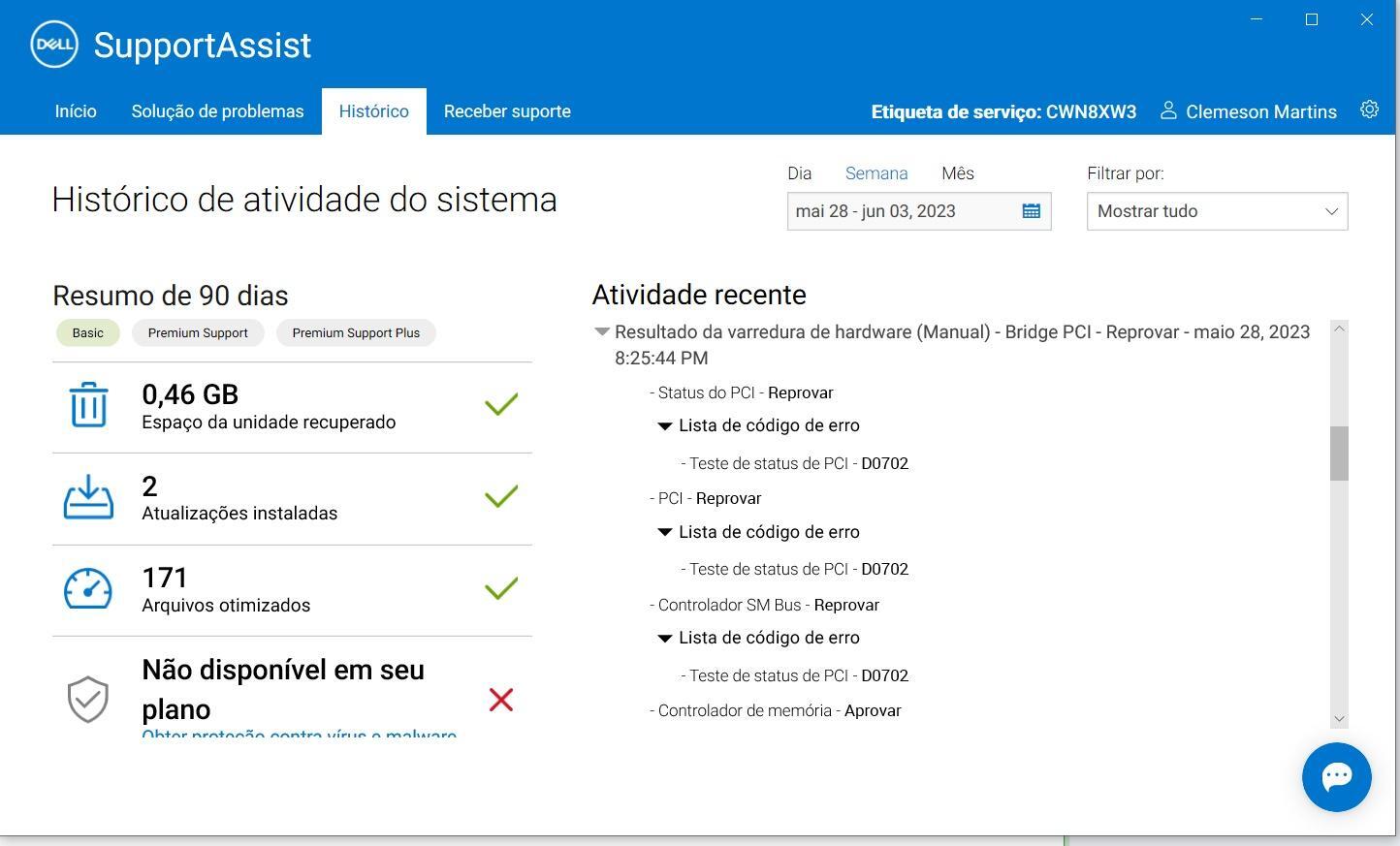Click the download tray icon for updates
The image size is (1400, 846).
[x=88, y=496]
